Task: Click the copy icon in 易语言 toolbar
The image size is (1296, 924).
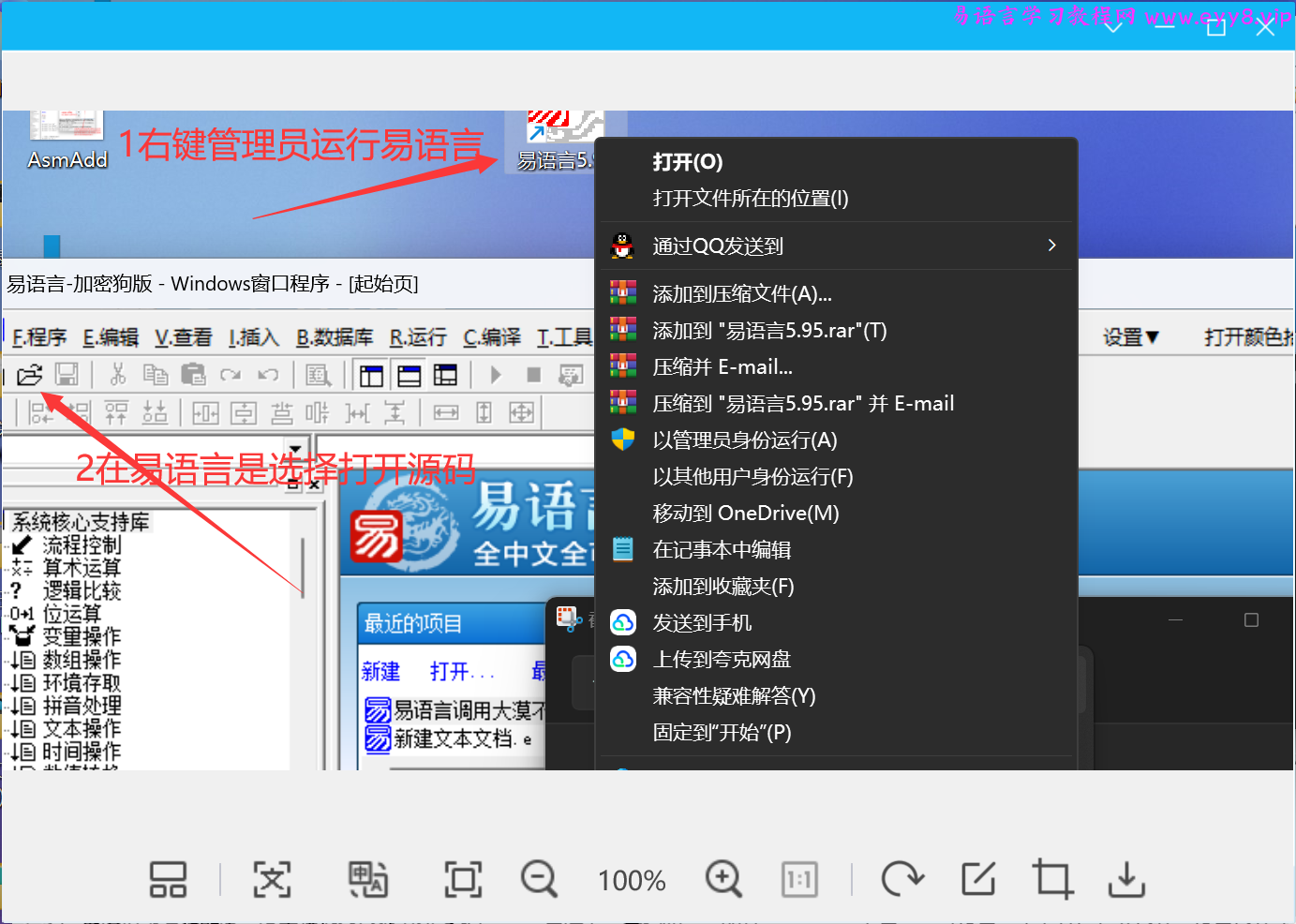Action: point(155,375)
